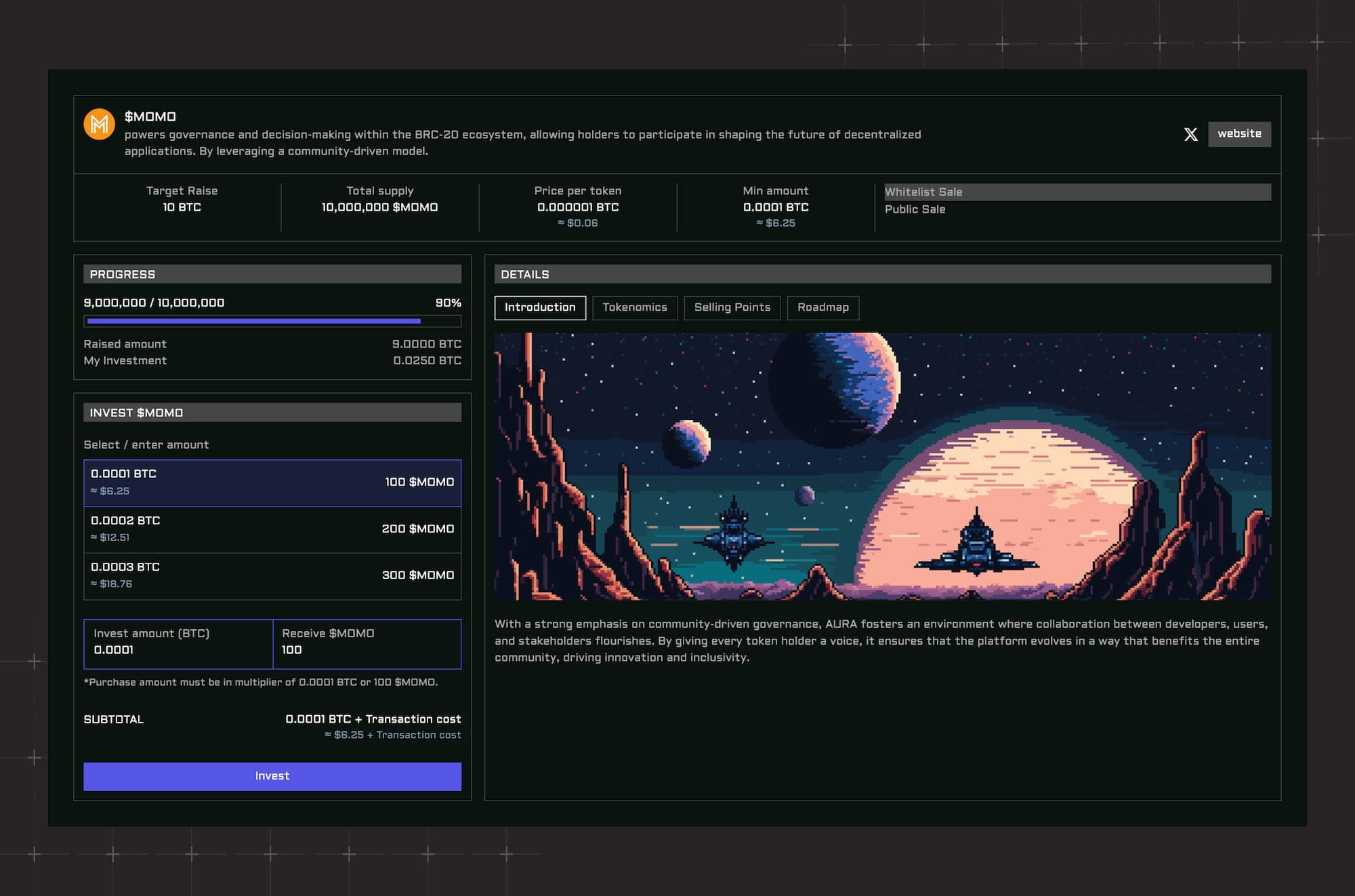Switch to the Roadmap tab
1355x896 pixels.
click(822, 307)
